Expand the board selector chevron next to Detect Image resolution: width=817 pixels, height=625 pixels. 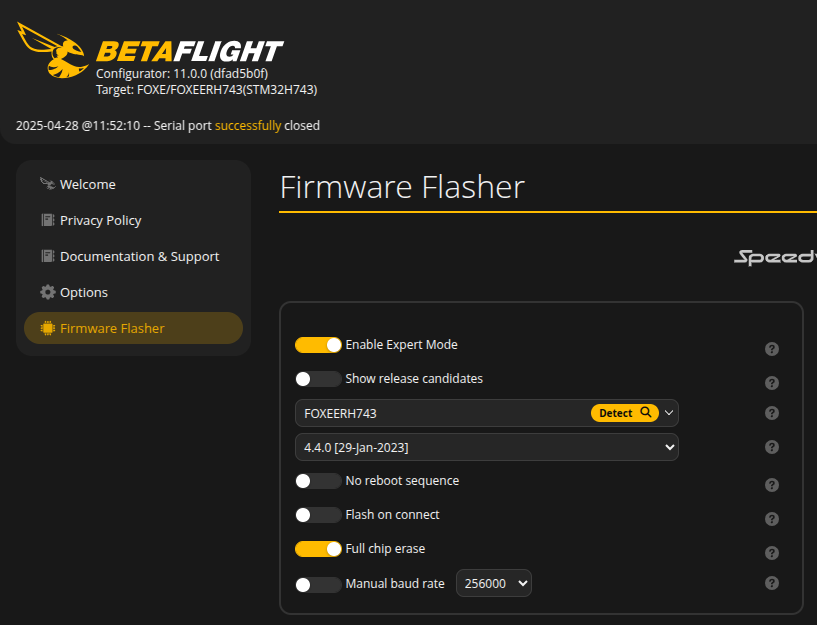pyautogui.click(x=669, y=413)
